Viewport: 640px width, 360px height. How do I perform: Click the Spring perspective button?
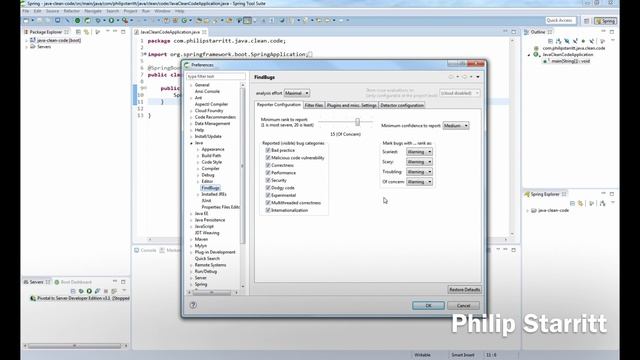tap(606, 20)
